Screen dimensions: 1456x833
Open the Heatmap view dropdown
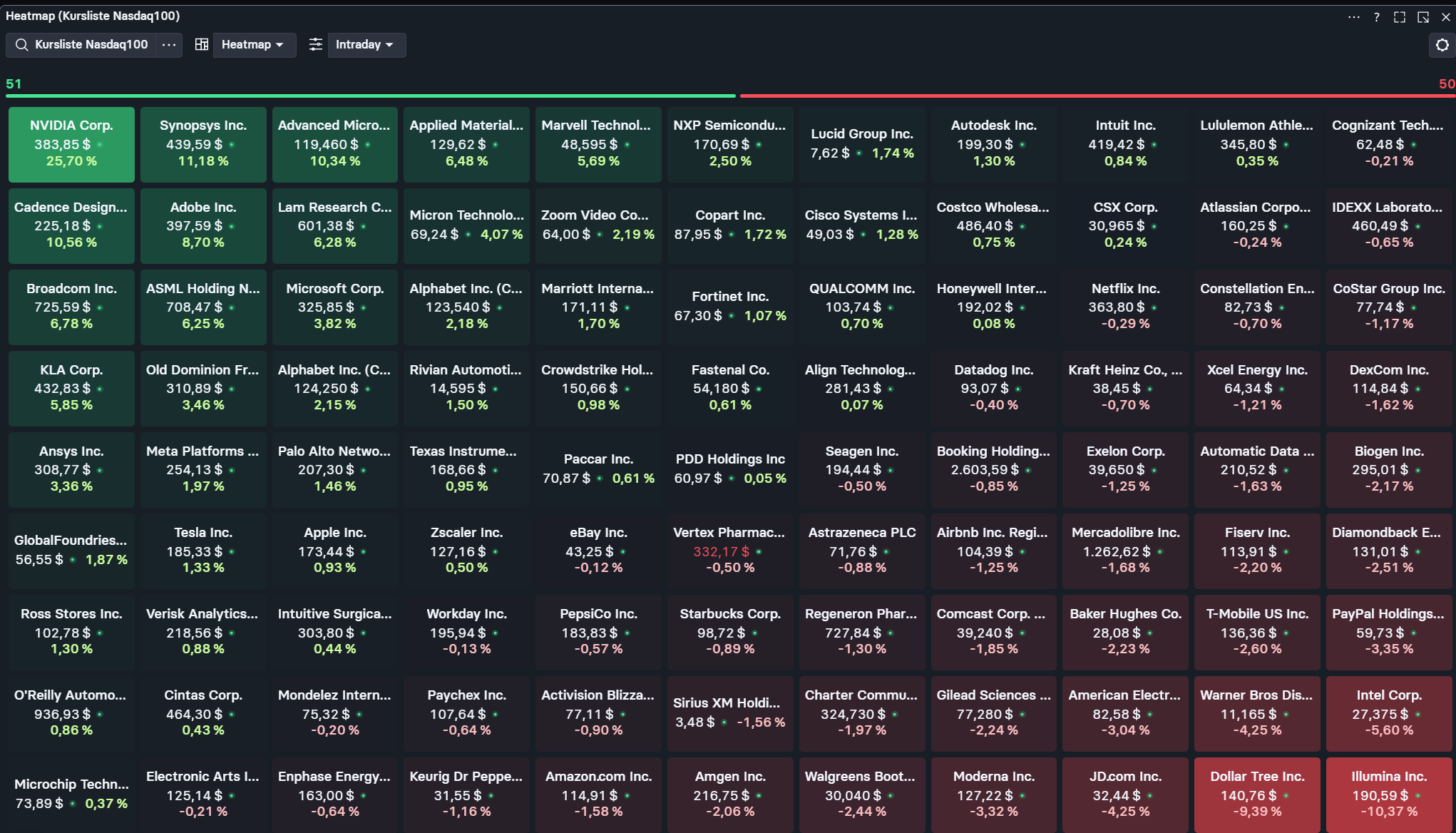pos(254,45)
